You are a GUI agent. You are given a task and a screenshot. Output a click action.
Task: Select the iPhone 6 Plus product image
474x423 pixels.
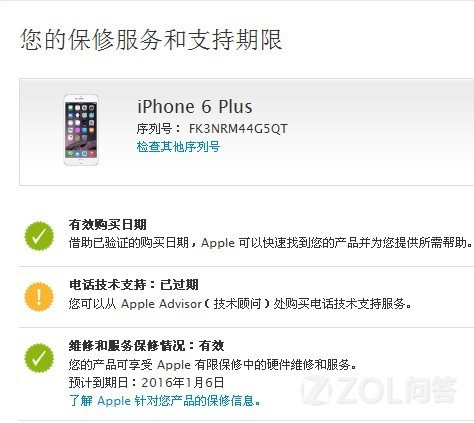(81, 130)
